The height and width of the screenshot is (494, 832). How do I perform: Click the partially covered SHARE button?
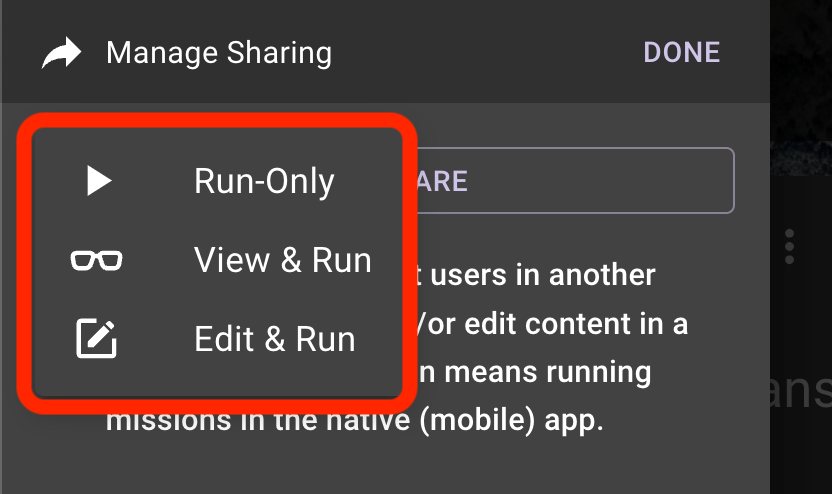coord(575,181)
